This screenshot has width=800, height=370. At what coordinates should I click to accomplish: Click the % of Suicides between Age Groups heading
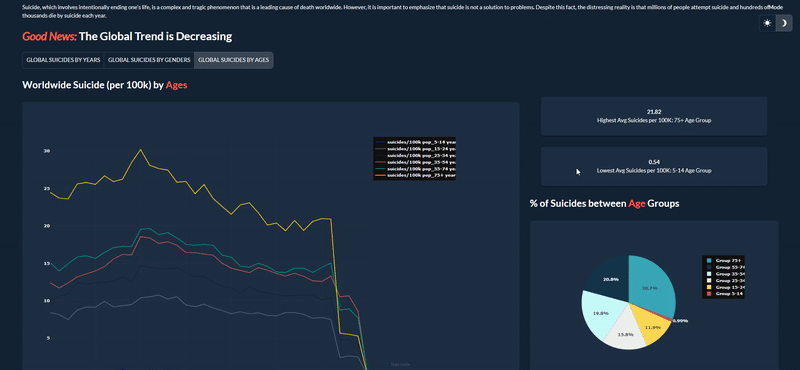coord(604,204)
